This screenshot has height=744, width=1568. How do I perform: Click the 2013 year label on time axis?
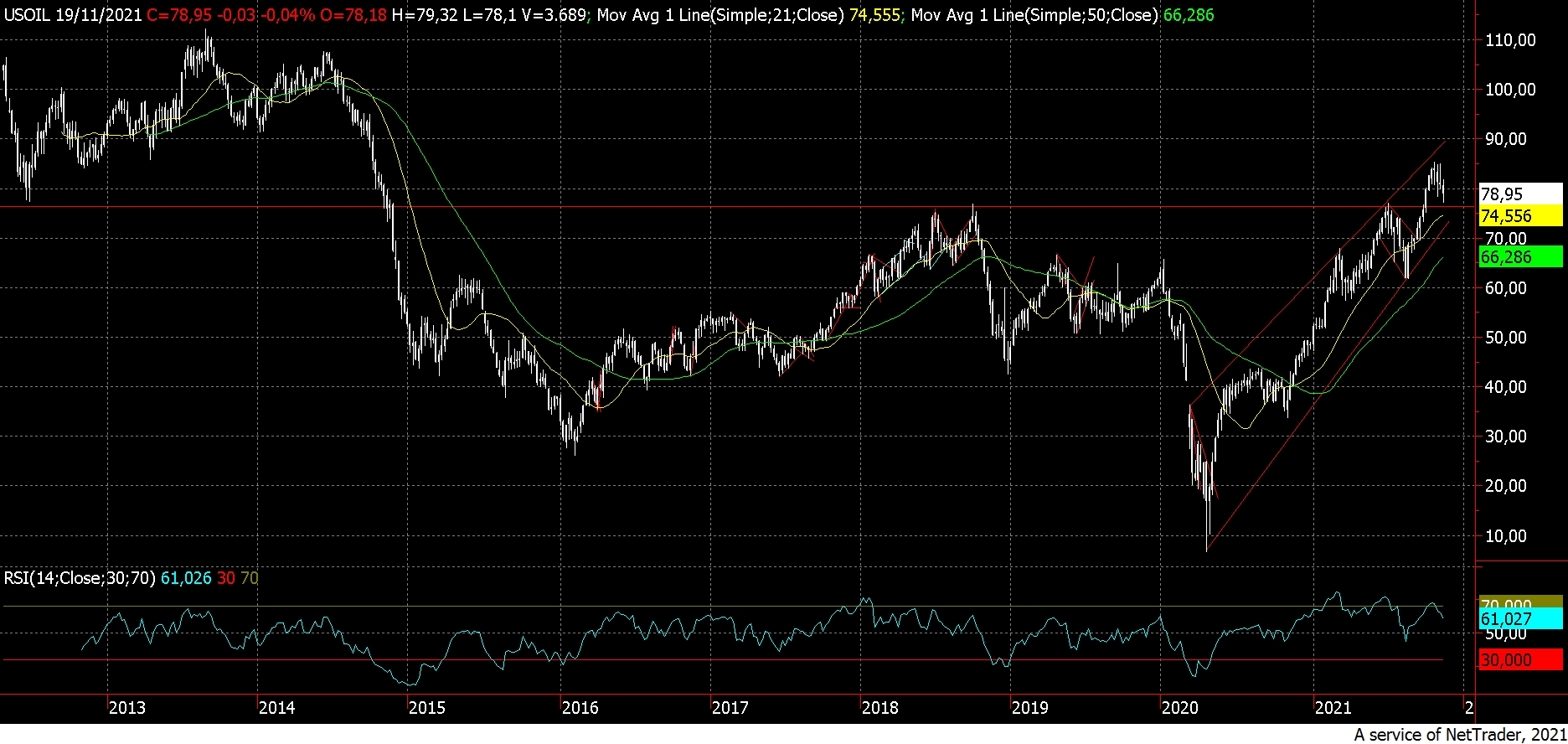[x=126, y=708]
